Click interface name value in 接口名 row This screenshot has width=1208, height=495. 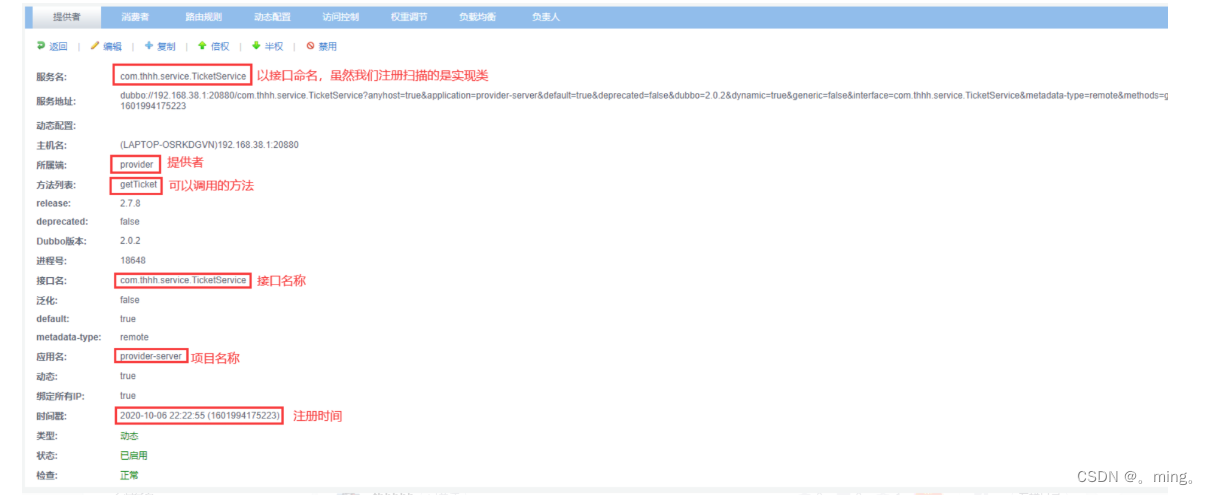pyautogui.click(x=183, y=280)
